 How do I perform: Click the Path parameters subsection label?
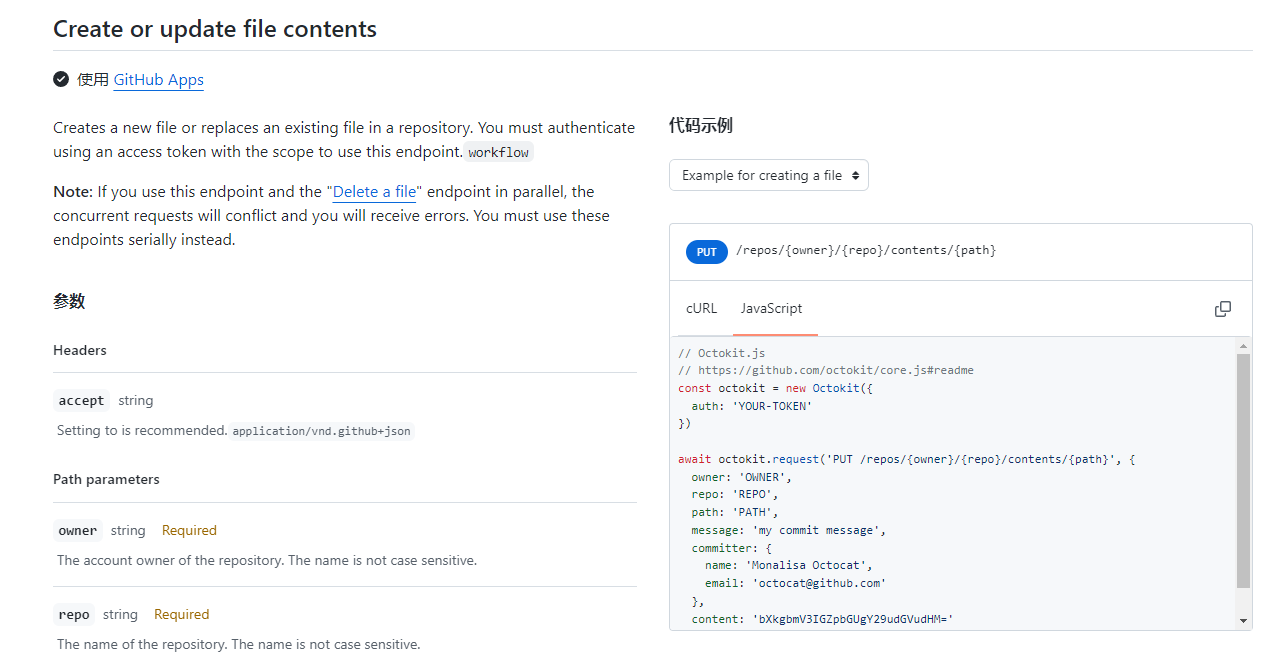tap(106, 479)
